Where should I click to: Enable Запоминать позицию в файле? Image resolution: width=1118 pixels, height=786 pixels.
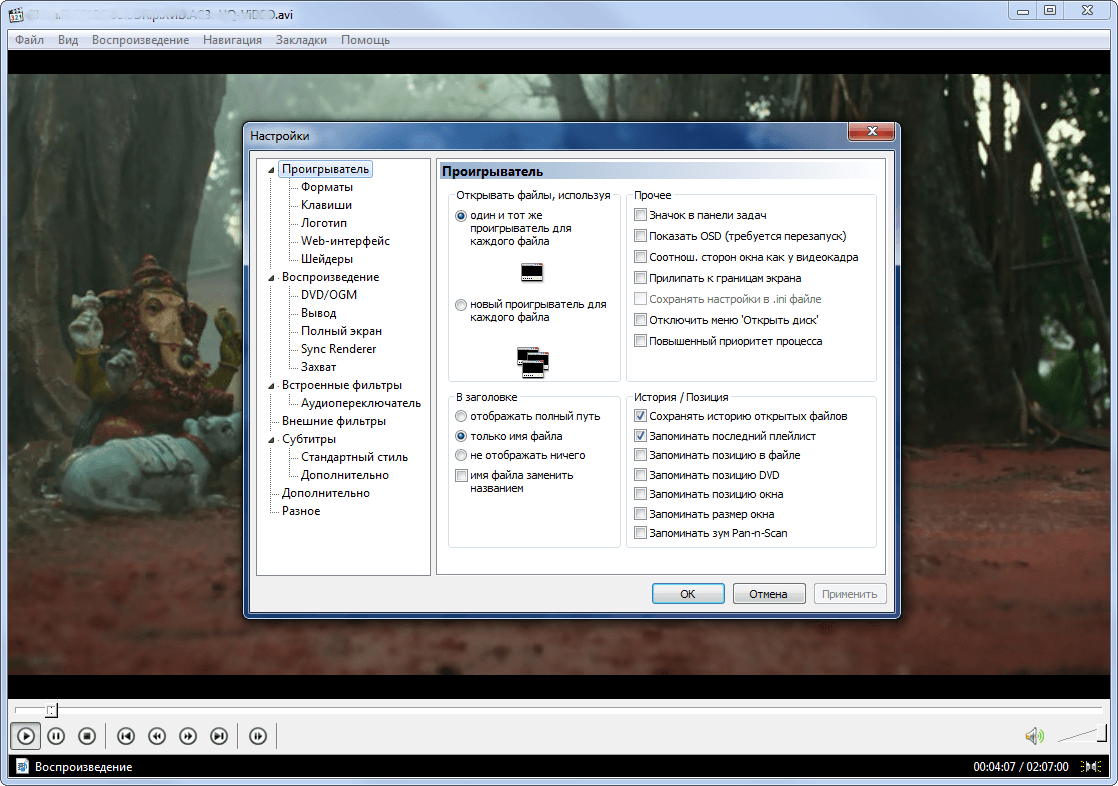(640, 455)
